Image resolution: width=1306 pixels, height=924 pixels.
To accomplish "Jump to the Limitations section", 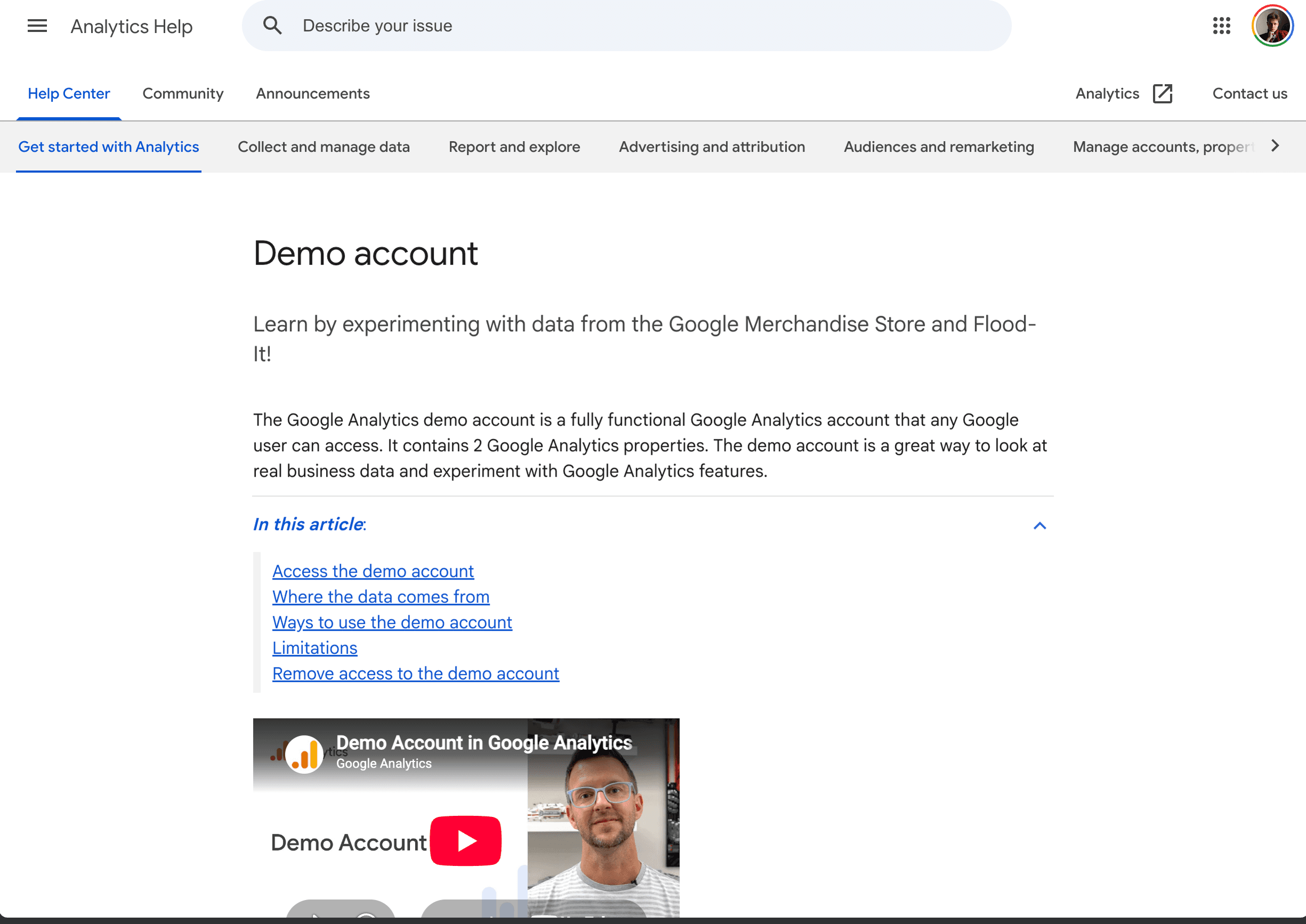I will click(315, 648).
